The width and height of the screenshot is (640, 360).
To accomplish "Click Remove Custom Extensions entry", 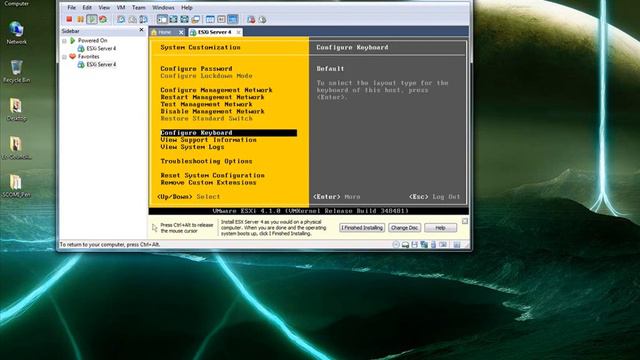I will click(208, 182).
